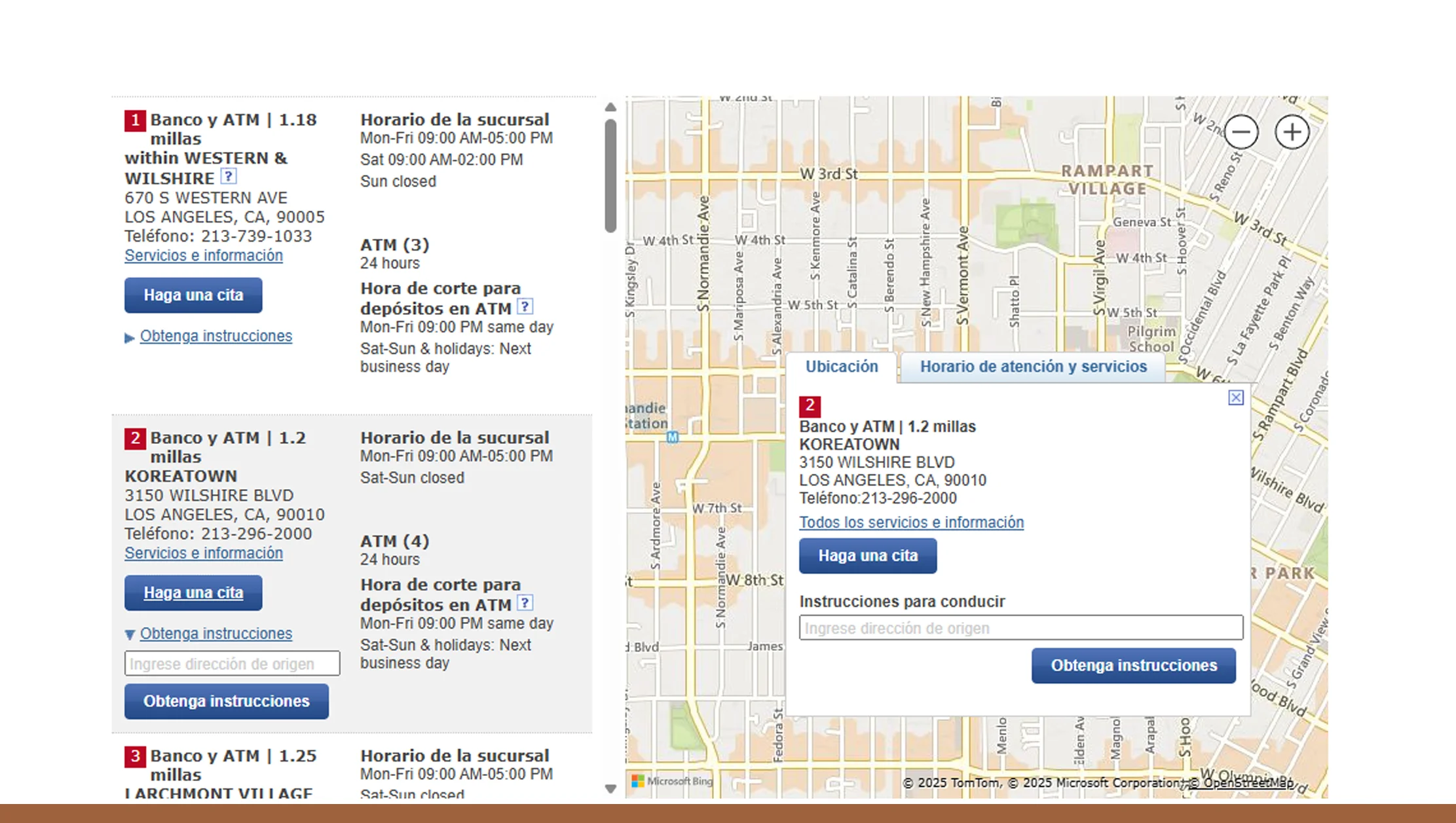Open Todos los servicios e información link

pyautogui.click(x=910, y=522)
